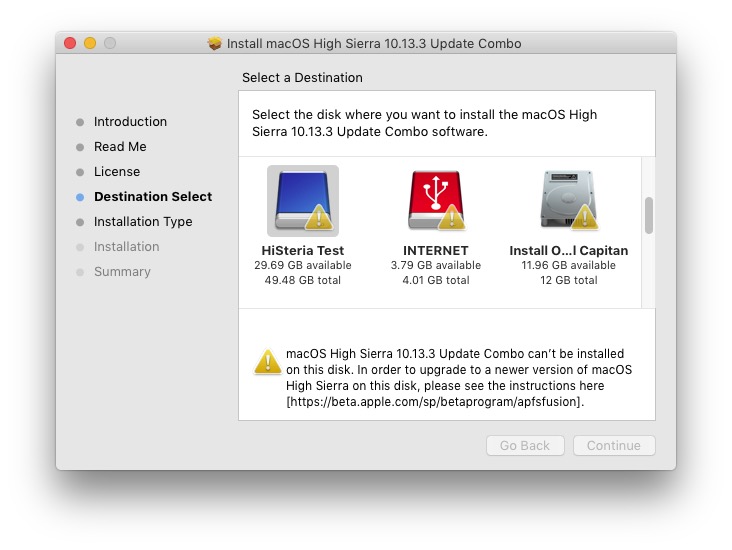Click the apfsfusion beta.apple.com URL text
Screen dimensions: 732x550
435,402
